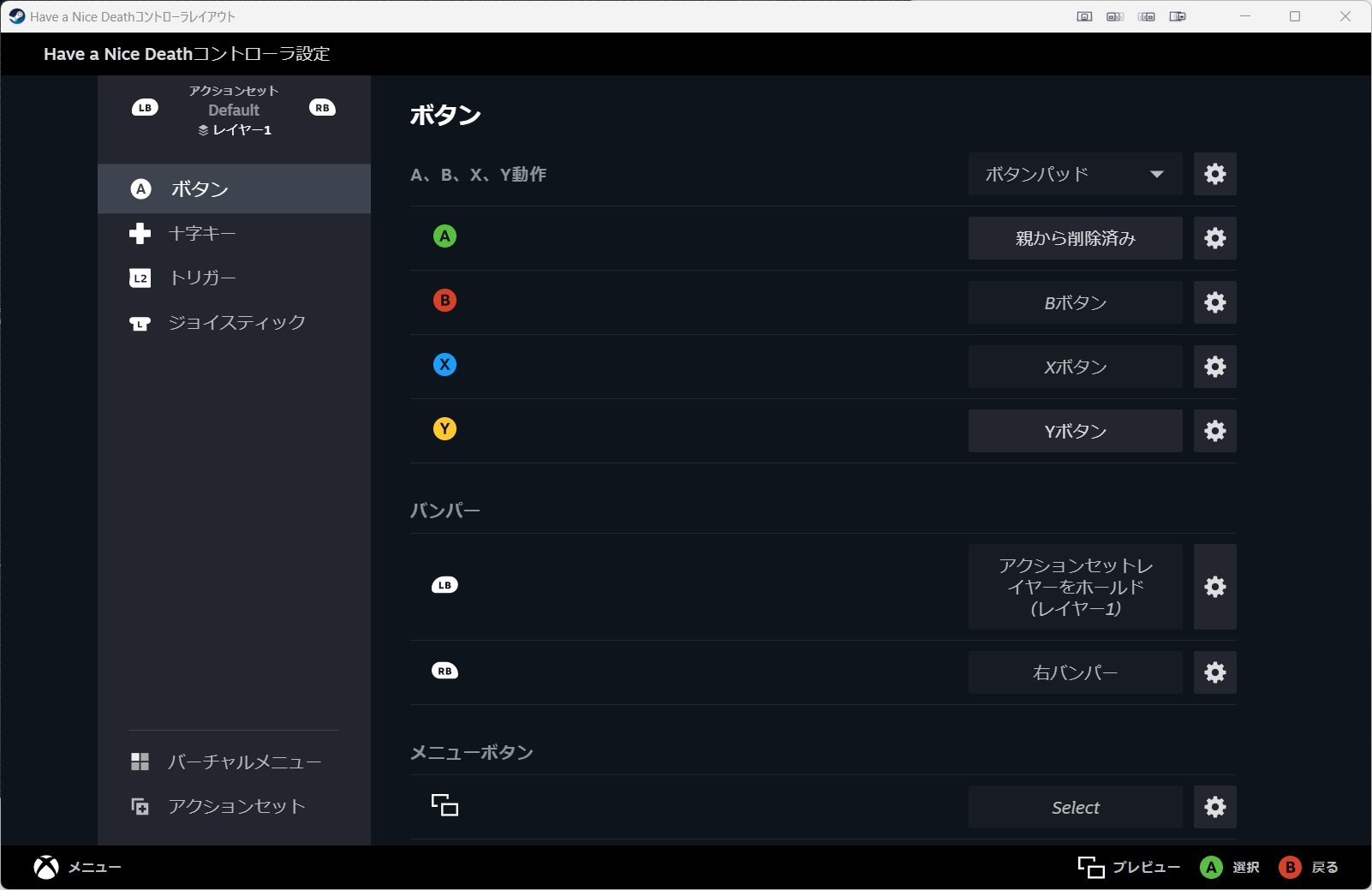Click the Bボタン binding button
The width and height of the screenshot is (1372, 890).
(1076, 302)
